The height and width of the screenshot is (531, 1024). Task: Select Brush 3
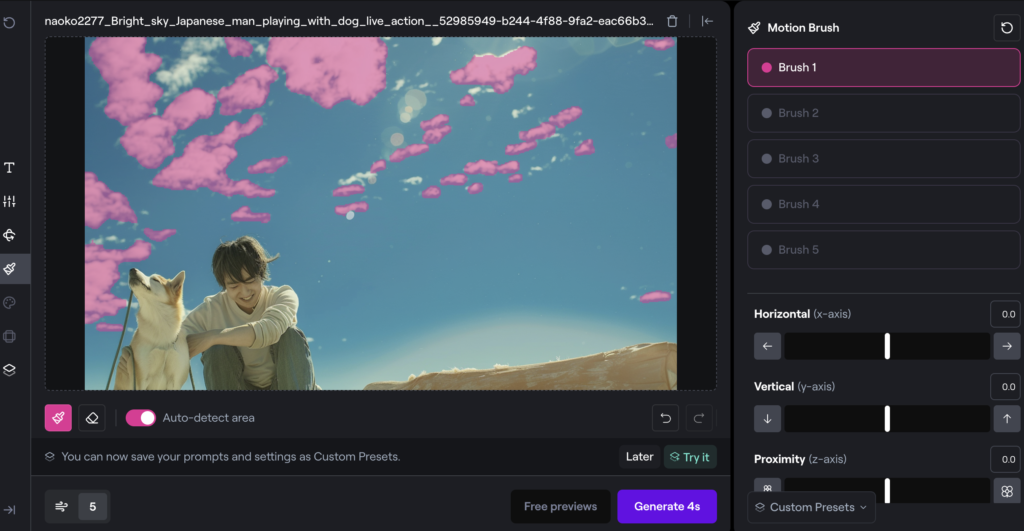[x=883, y=159]
